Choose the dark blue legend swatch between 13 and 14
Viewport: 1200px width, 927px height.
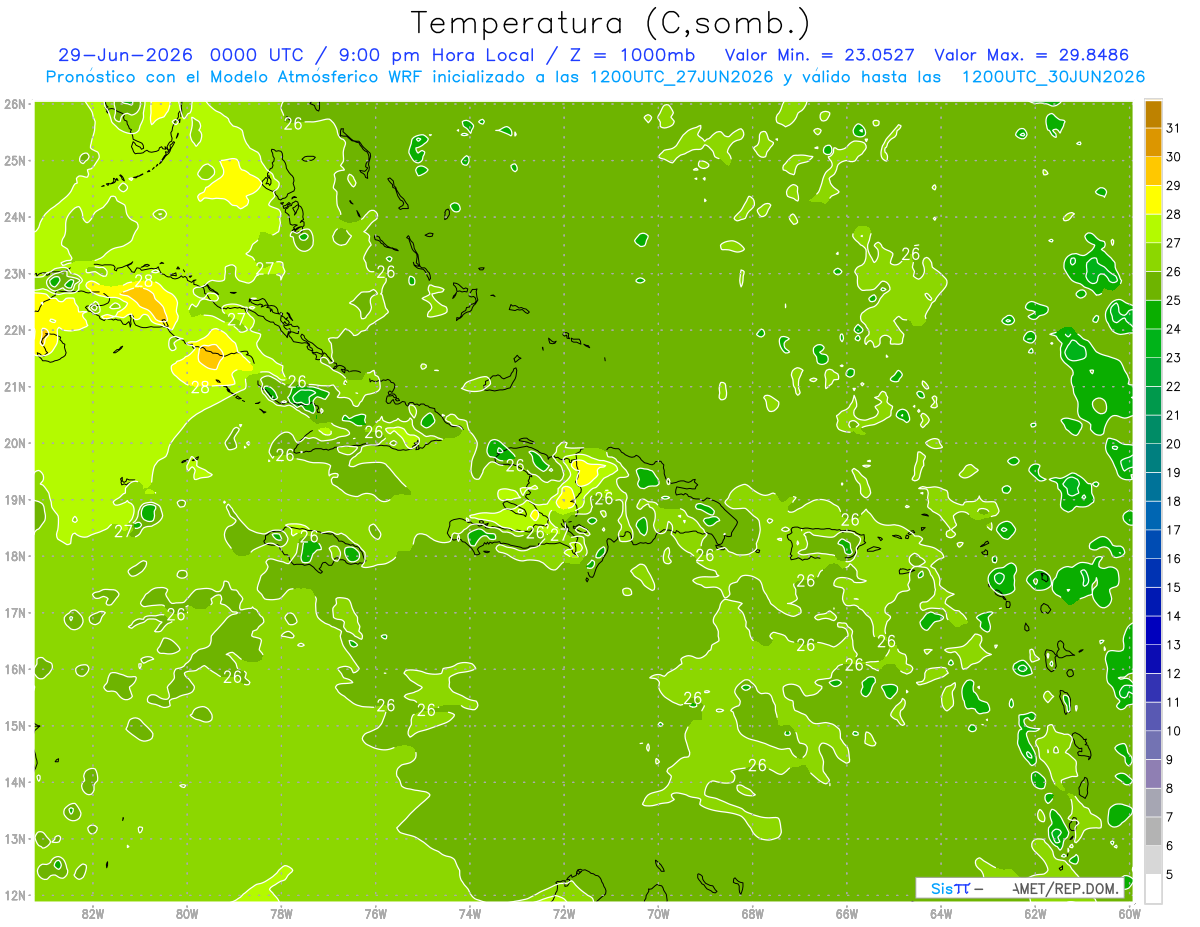(1154, 630)
